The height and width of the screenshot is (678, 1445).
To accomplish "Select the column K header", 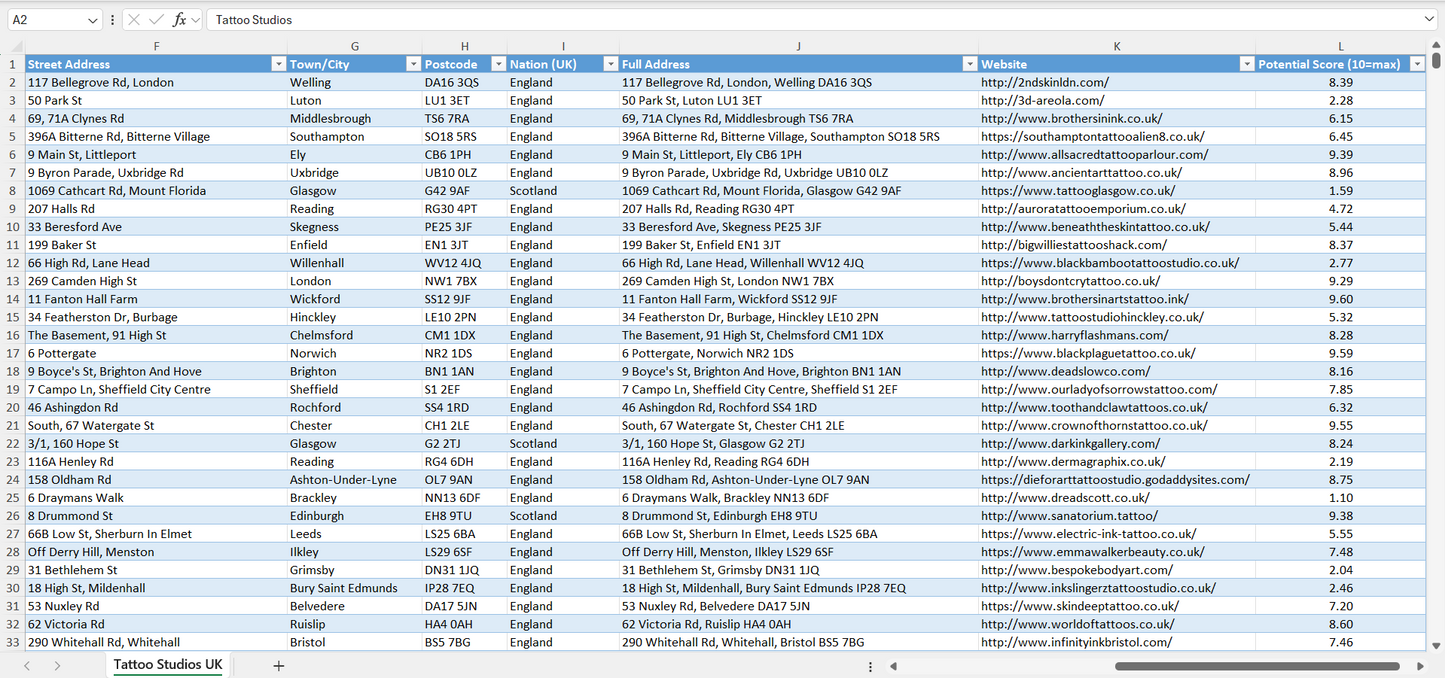I will point(1116,46).
